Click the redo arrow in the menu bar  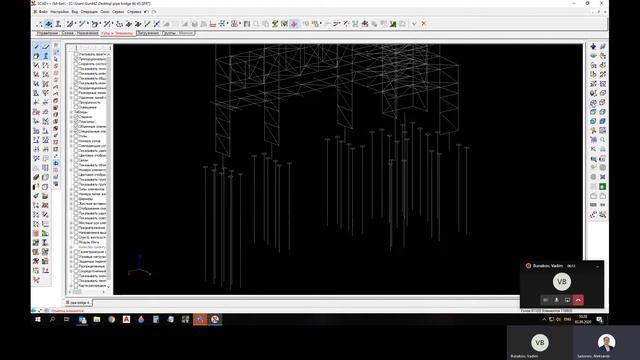[x=154, y=12]
